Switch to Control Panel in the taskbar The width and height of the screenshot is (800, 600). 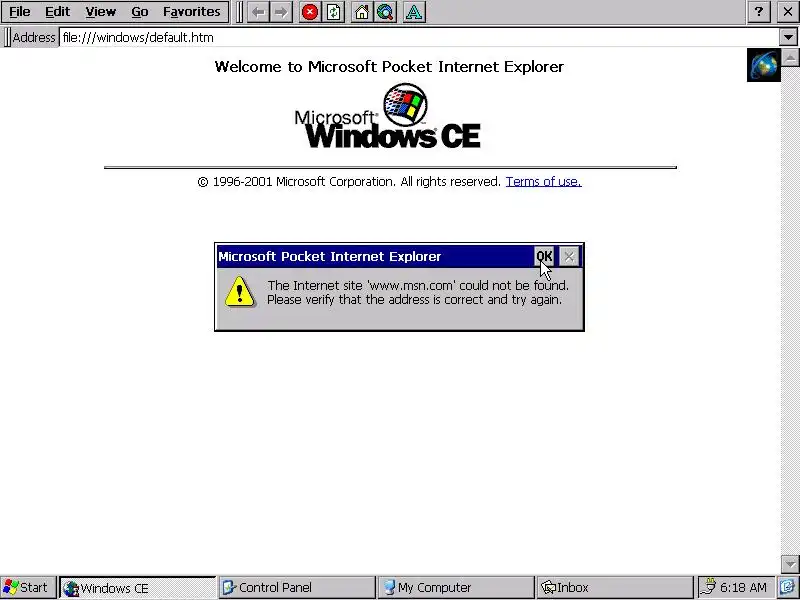[297, 588]
